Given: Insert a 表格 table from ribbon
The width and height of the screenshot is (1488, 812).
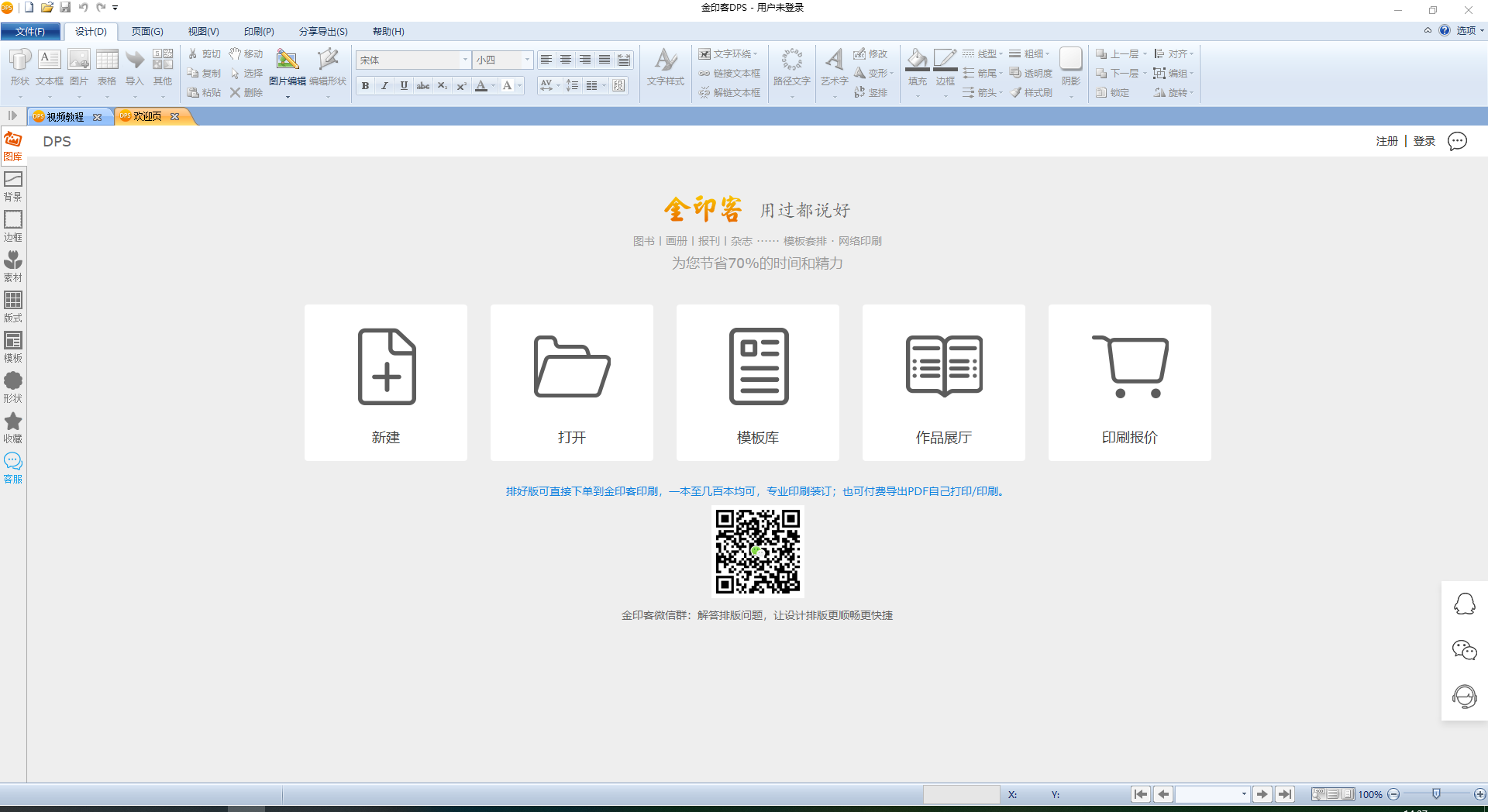Looking at the screenshot, I should pos(107,67).
